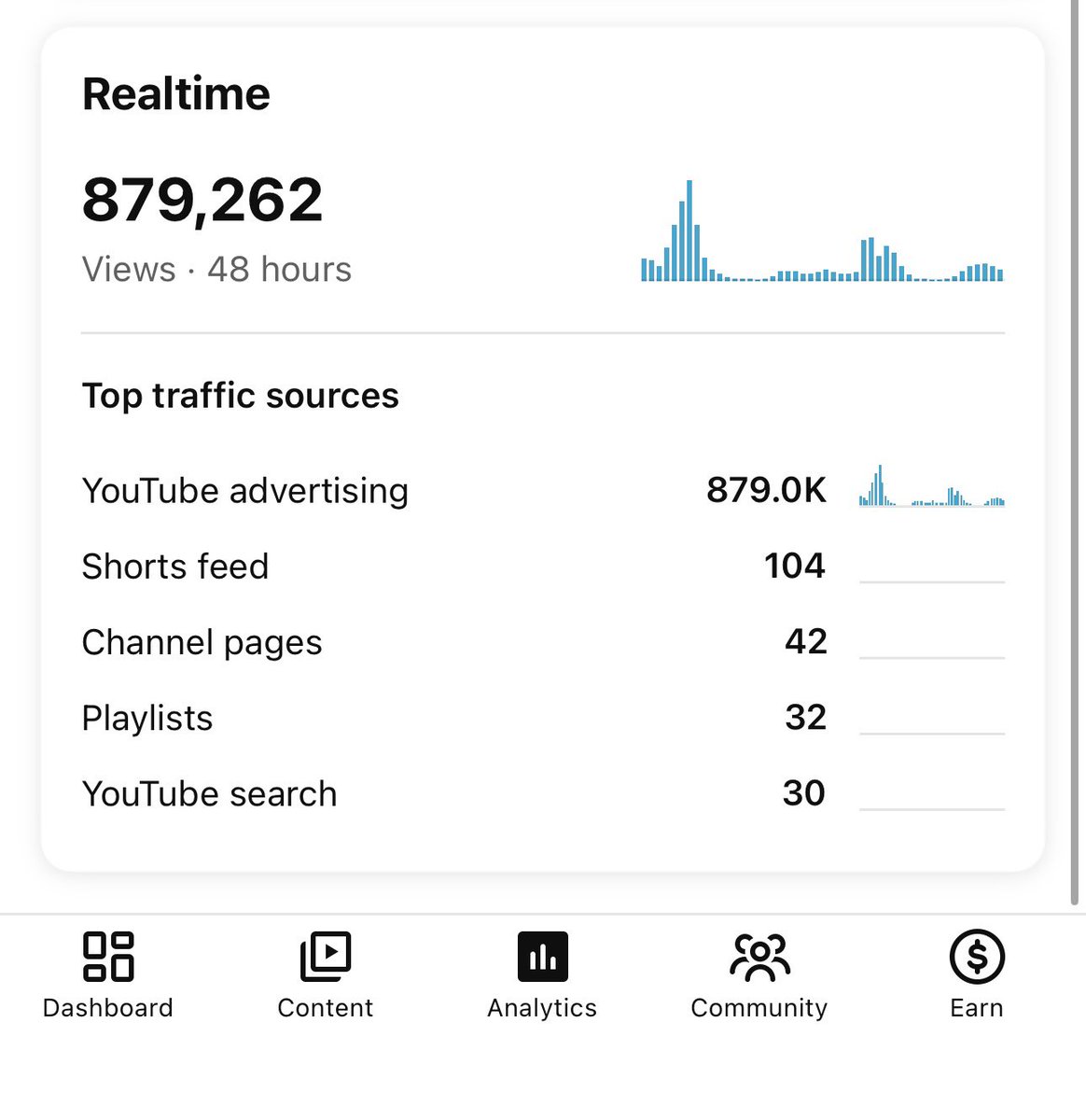Tap the 879,262 views count
The height and width of the screenshot is (1120, 1086).
(x=202, y=200)
